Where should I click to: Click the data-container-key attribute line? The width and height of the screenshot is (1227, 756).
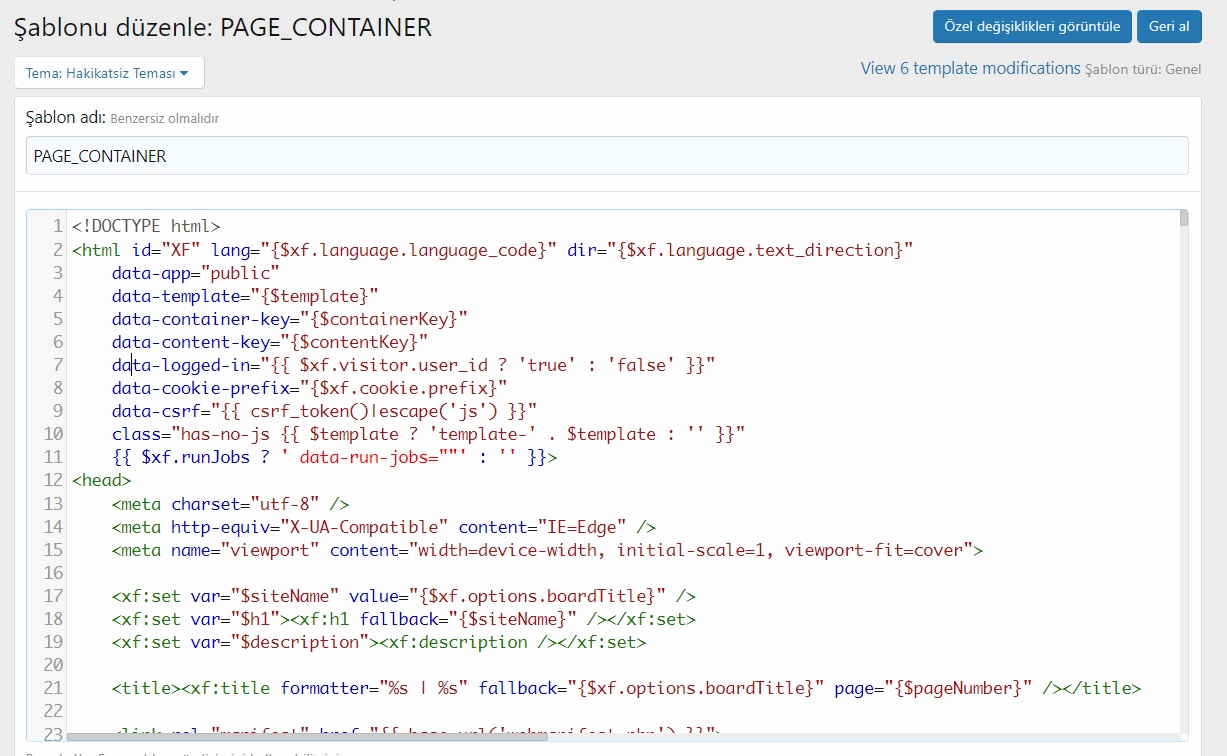[x=290, y=318]
